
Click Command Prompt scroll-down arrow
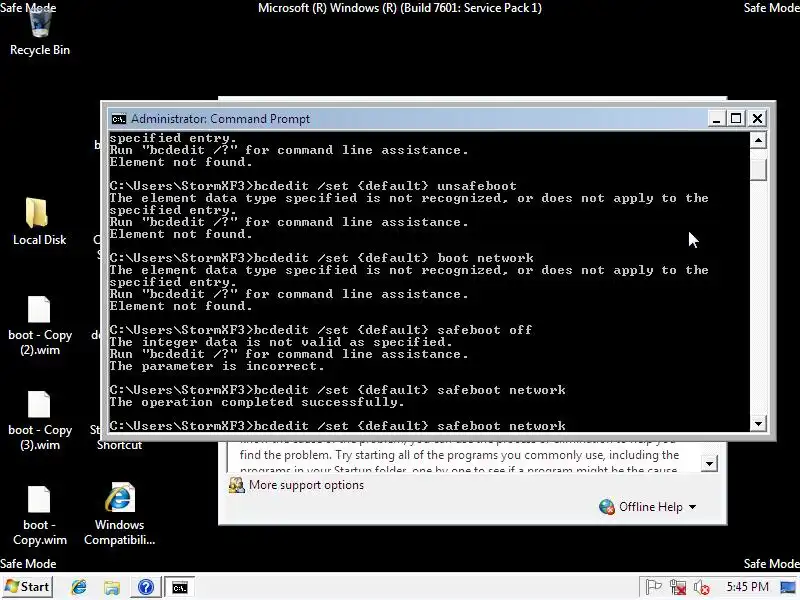click(758, 423)
